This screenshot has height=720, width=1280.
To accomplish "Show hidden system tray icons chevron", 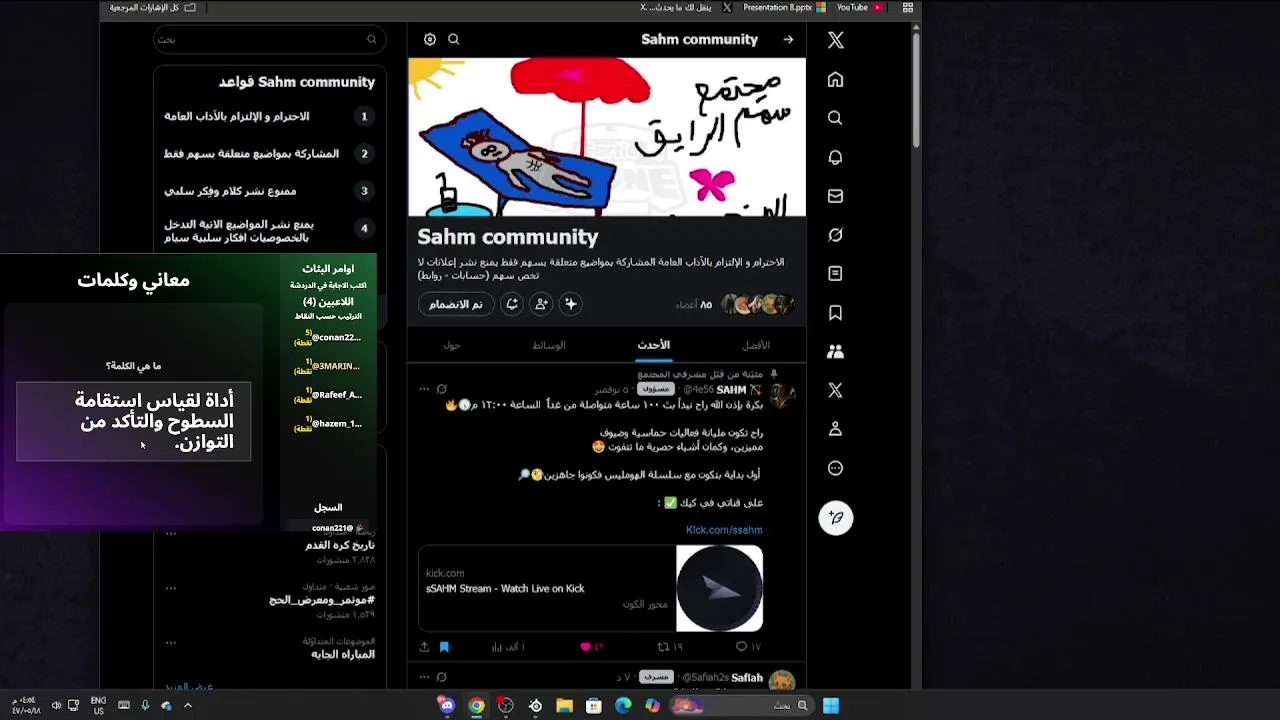I will pos(187,706).
